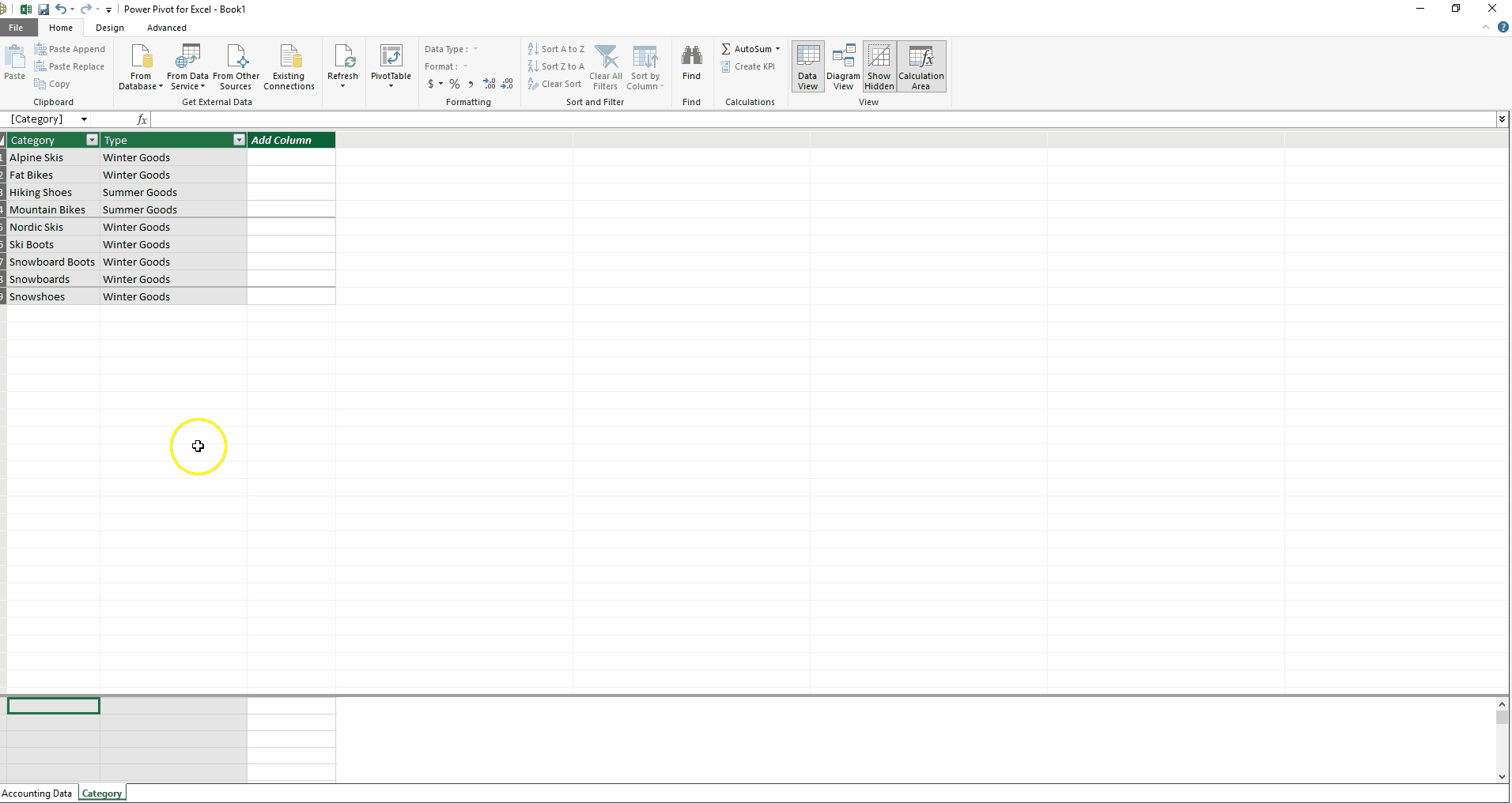
Task: Open the Category column filter dropdown
Action: point(92,140)
